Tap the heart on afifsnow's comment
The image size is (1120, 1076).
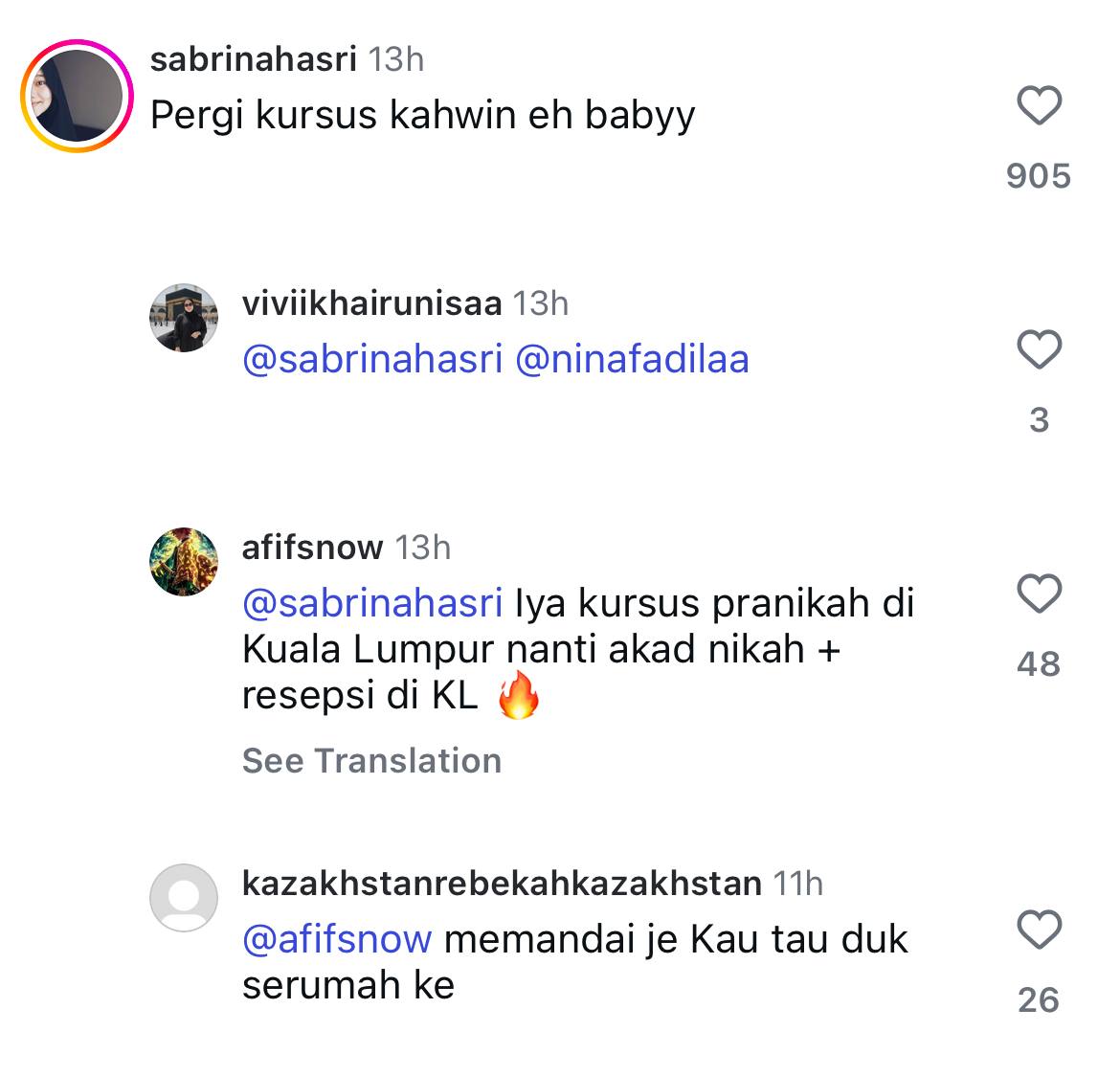point(1040,594)
